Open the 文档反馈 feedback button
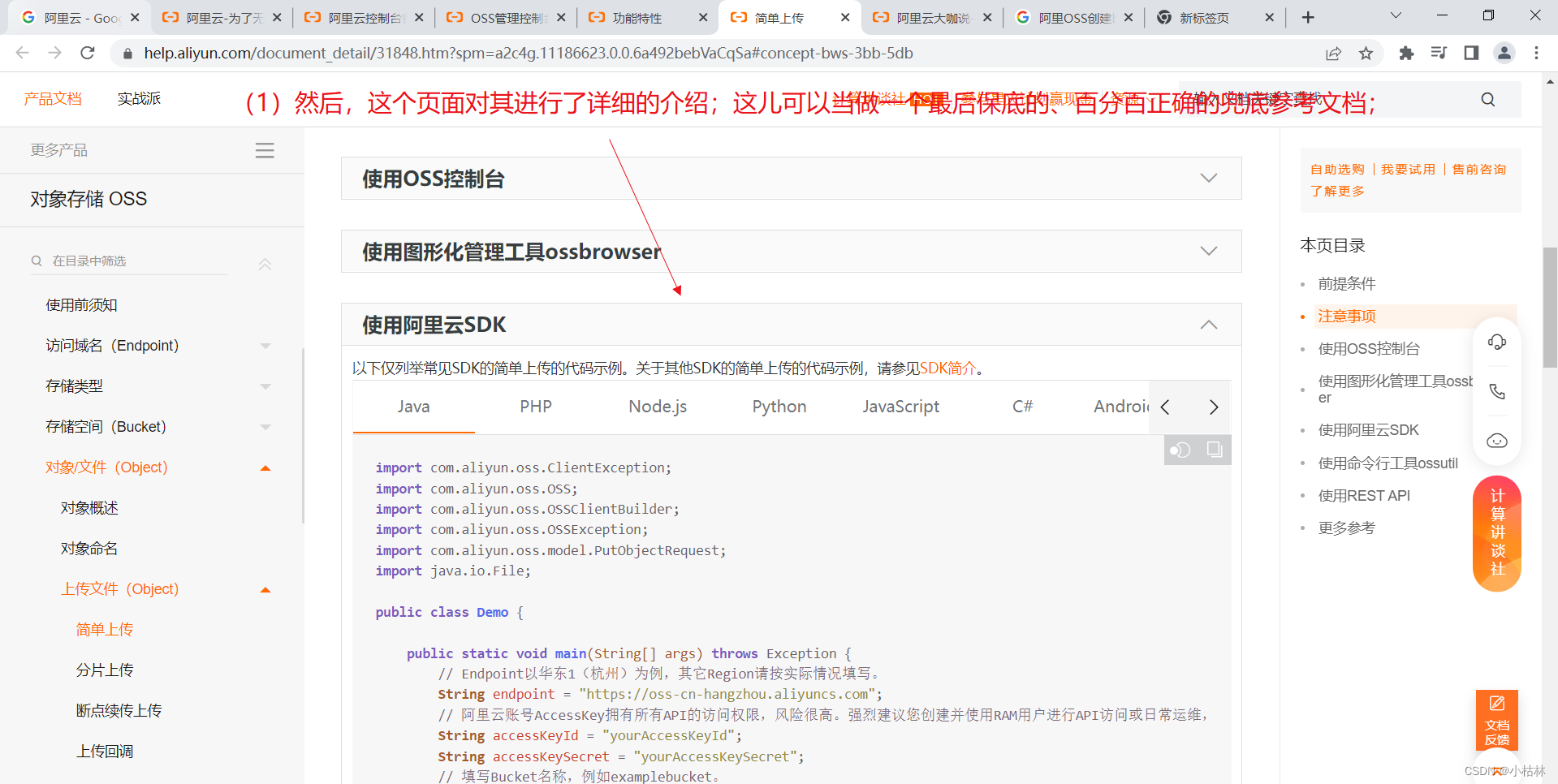This screenshot has width=1558, height=784. pos(1497,720)
